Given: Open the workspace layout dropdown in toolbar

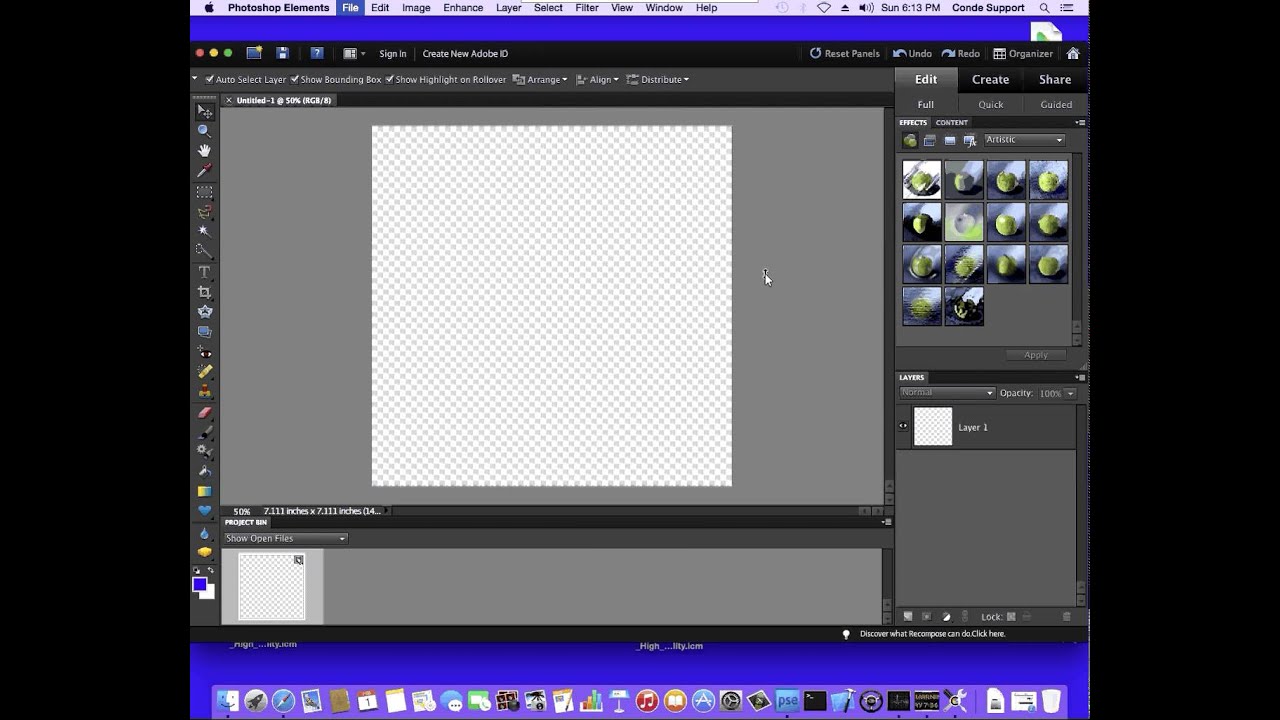Looking at the screenshot, I should 354,53.
